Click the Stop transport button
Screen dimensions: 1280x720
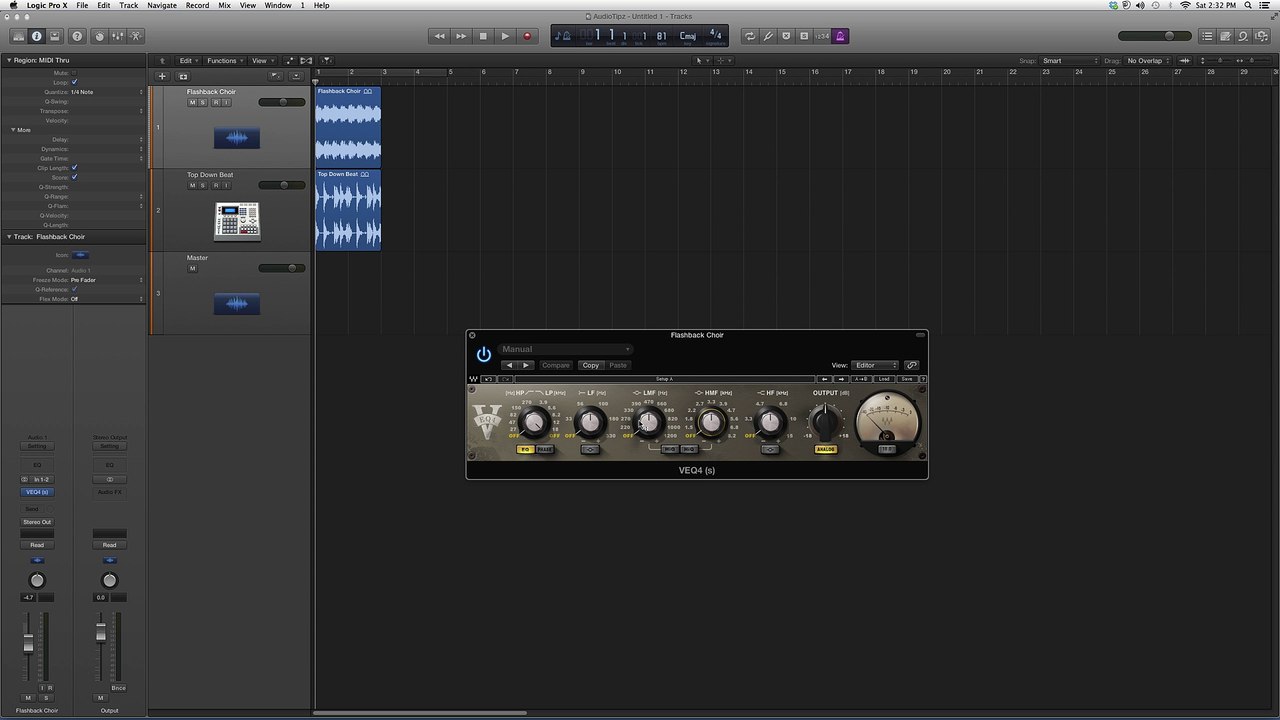pyautogui.click(x=483, y=36)
